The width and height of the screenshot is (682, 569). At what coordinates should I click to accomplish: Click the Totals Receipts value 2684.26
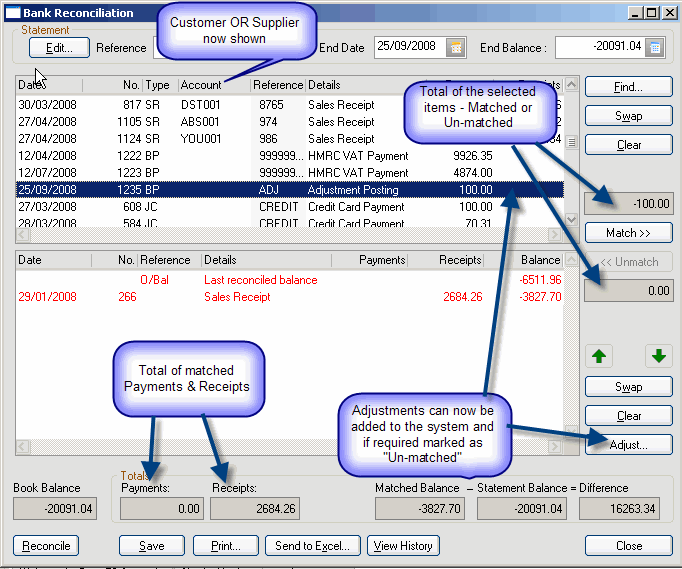(254, 509)
